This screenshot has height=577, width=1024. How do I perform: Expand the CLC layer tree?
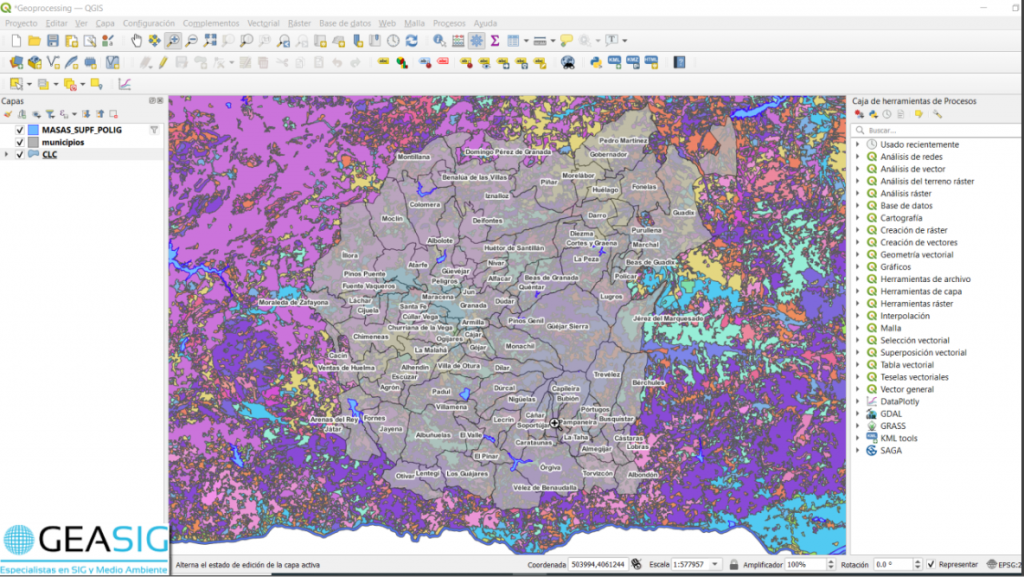pyautogui.click(x=6, y=154)
